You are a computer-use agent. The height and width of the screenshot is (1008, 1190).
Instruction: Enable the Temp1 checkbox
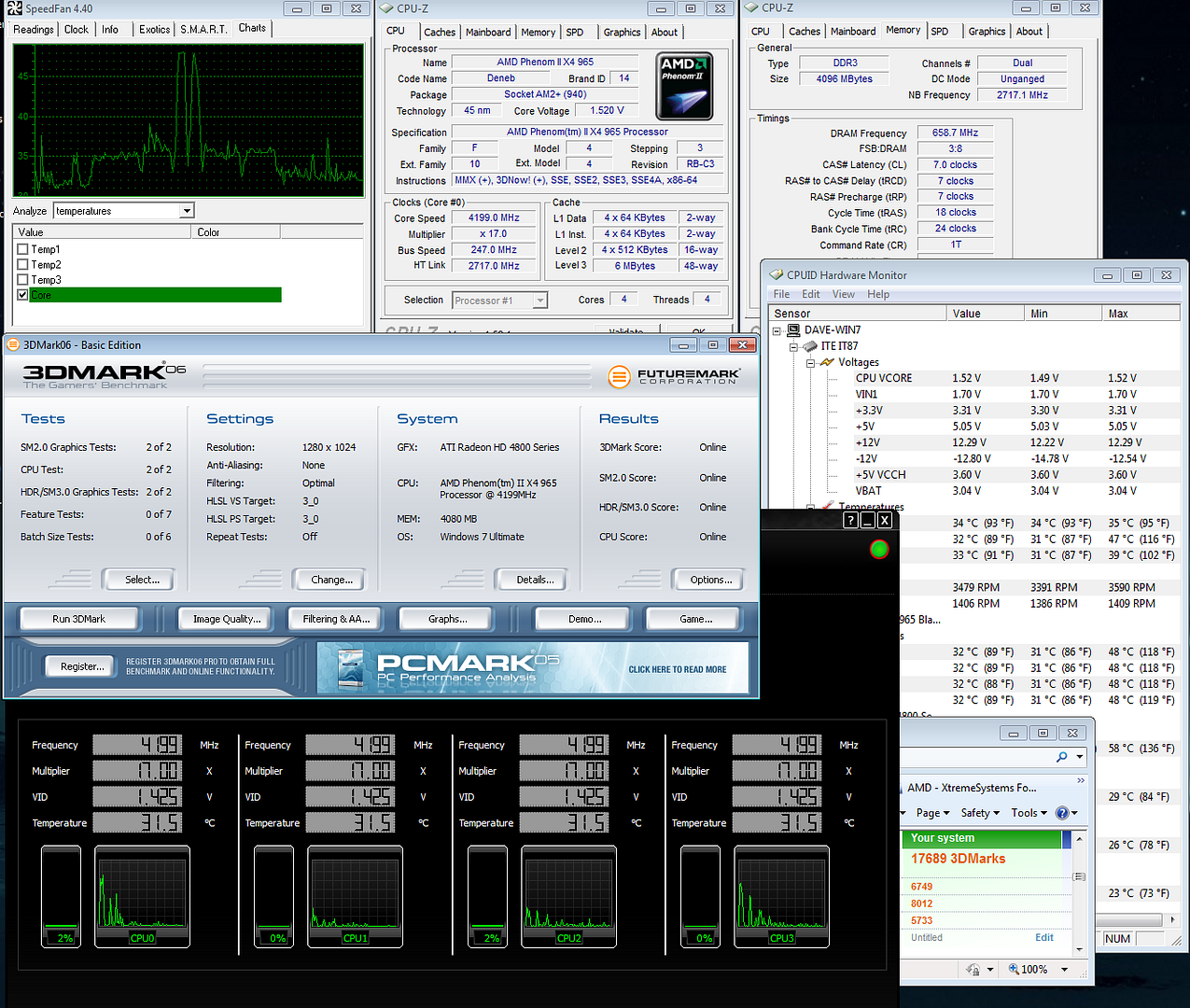tap(22, 249)
